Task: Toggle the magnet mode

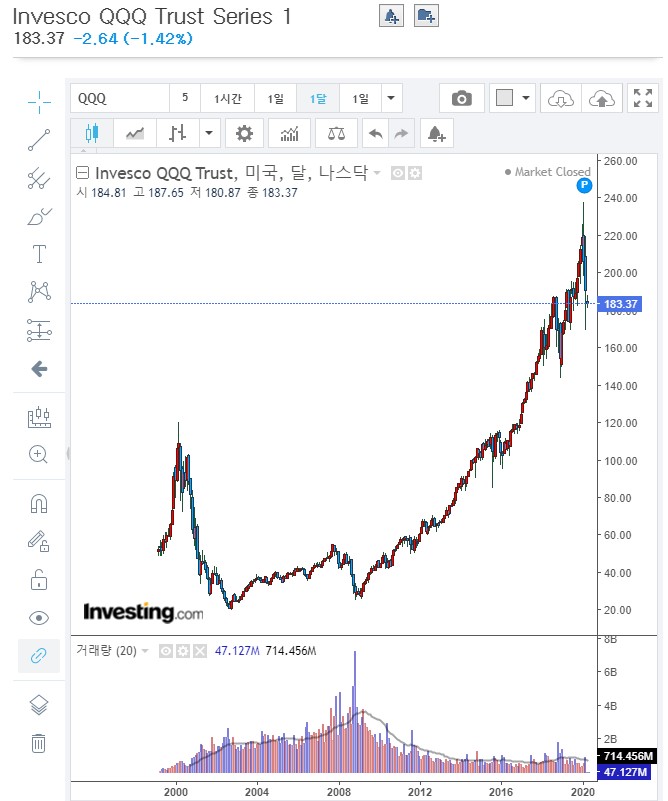Action: coord(39,504)
